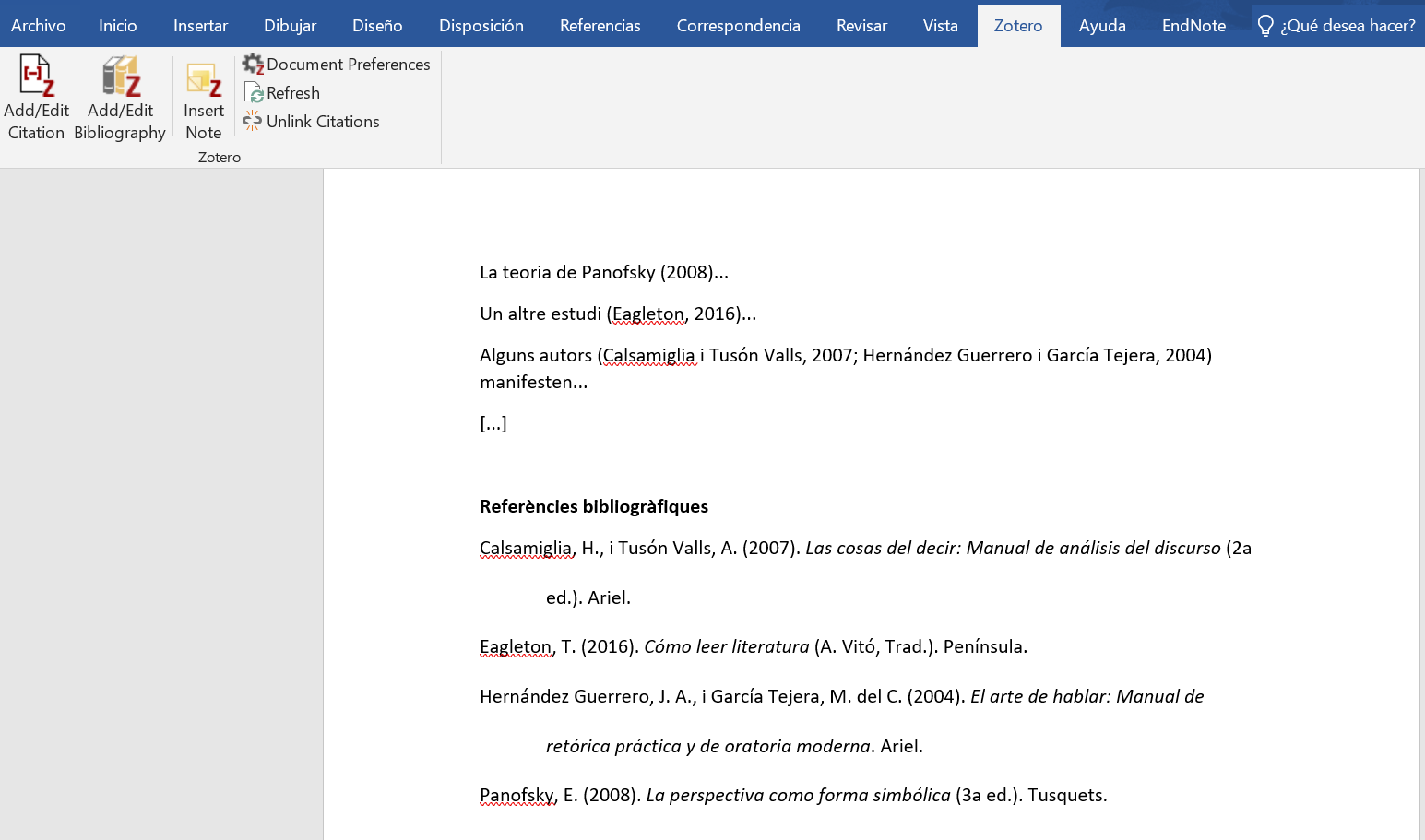Select the Dibujar tab
Screen dimensions: 1425x840
(x=290, y=26)
